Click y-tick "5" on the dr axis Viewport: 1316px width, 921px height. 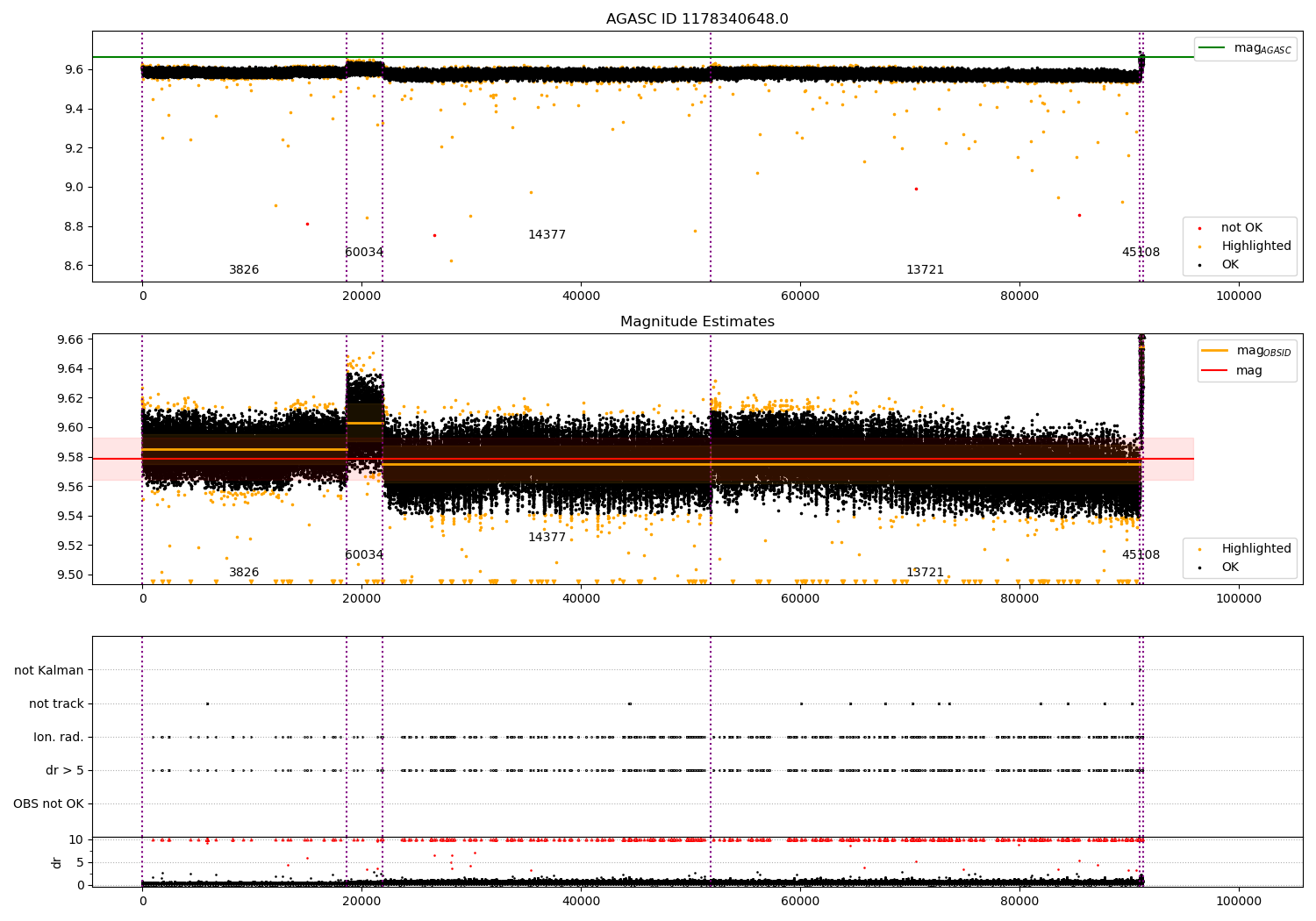point(81,862)
